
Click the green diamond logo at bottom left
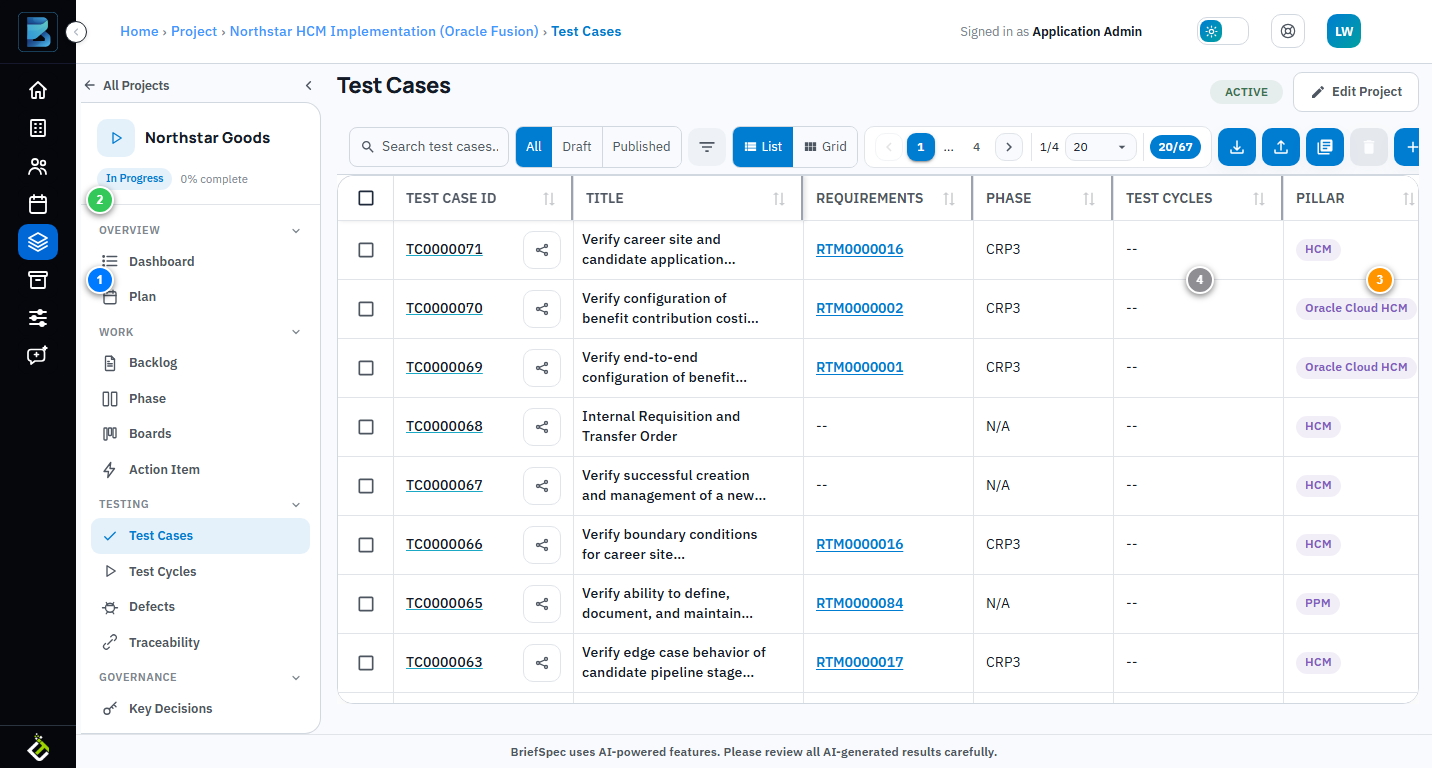pyautogui.click(x=38, y=747)
